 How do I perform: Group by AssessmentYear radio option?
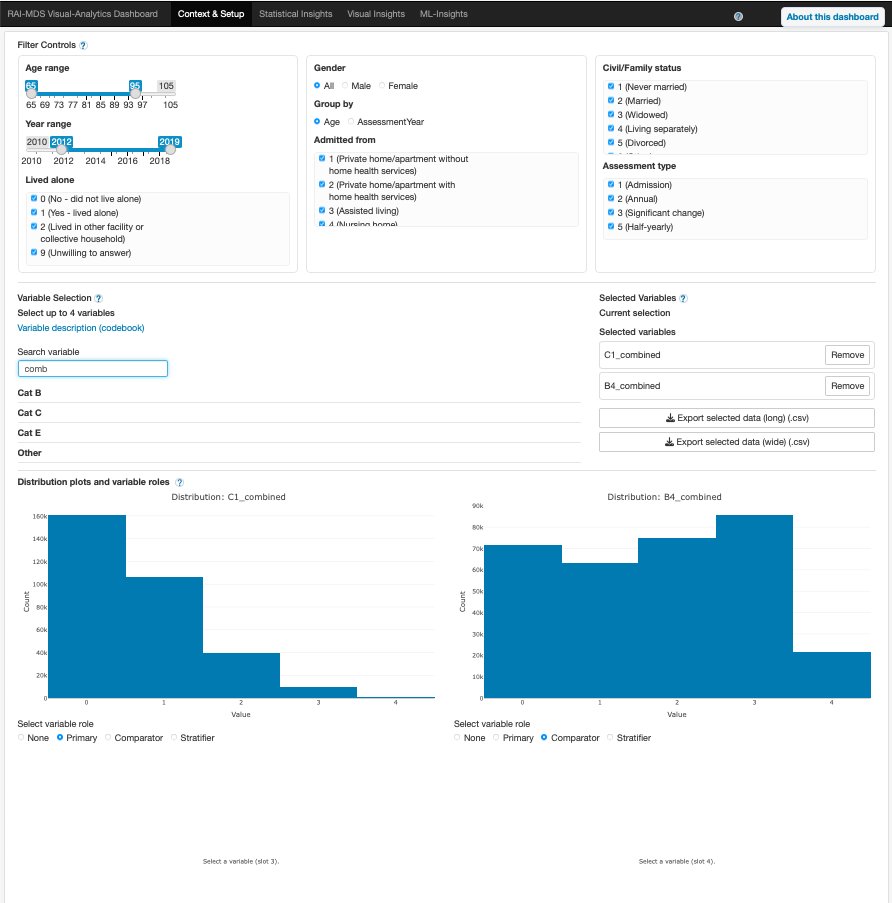(x=351, y=122)
